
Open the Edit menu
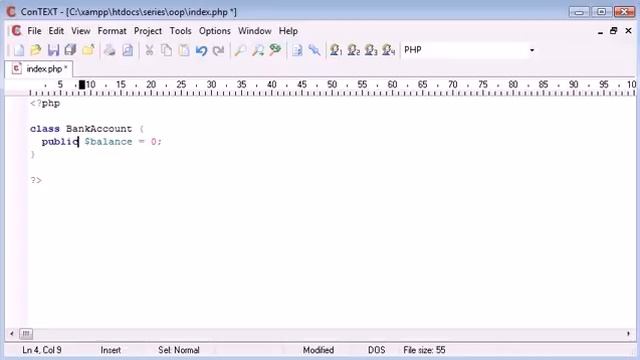56,31
